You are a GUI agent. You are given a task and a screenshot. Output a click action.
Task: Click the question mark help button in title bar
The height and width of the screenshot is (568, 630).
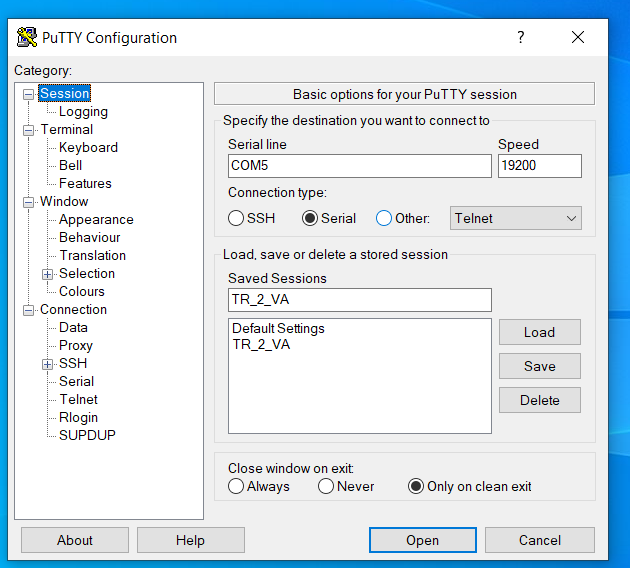[x=520, y=37]
